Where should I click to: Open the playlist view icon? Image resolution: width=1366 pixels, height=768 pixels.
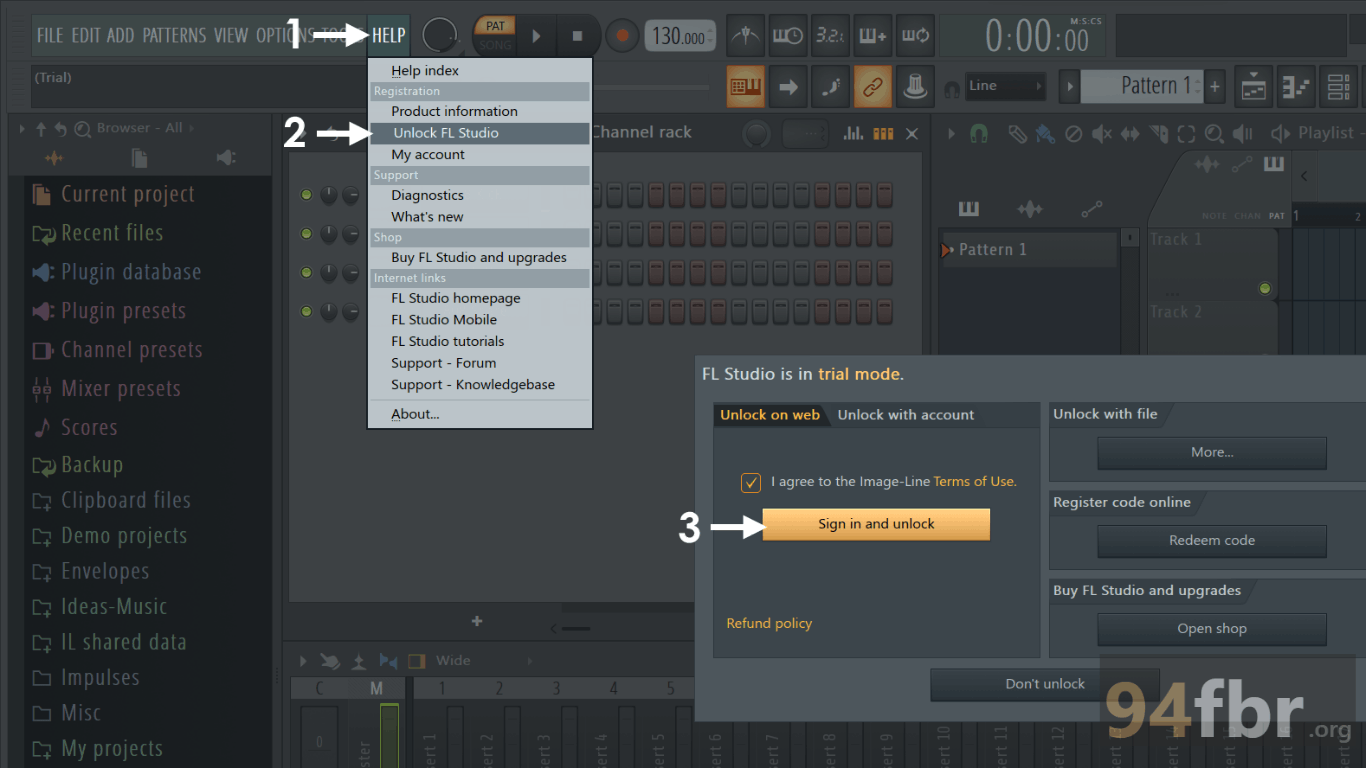click(x=1253, y=87)
